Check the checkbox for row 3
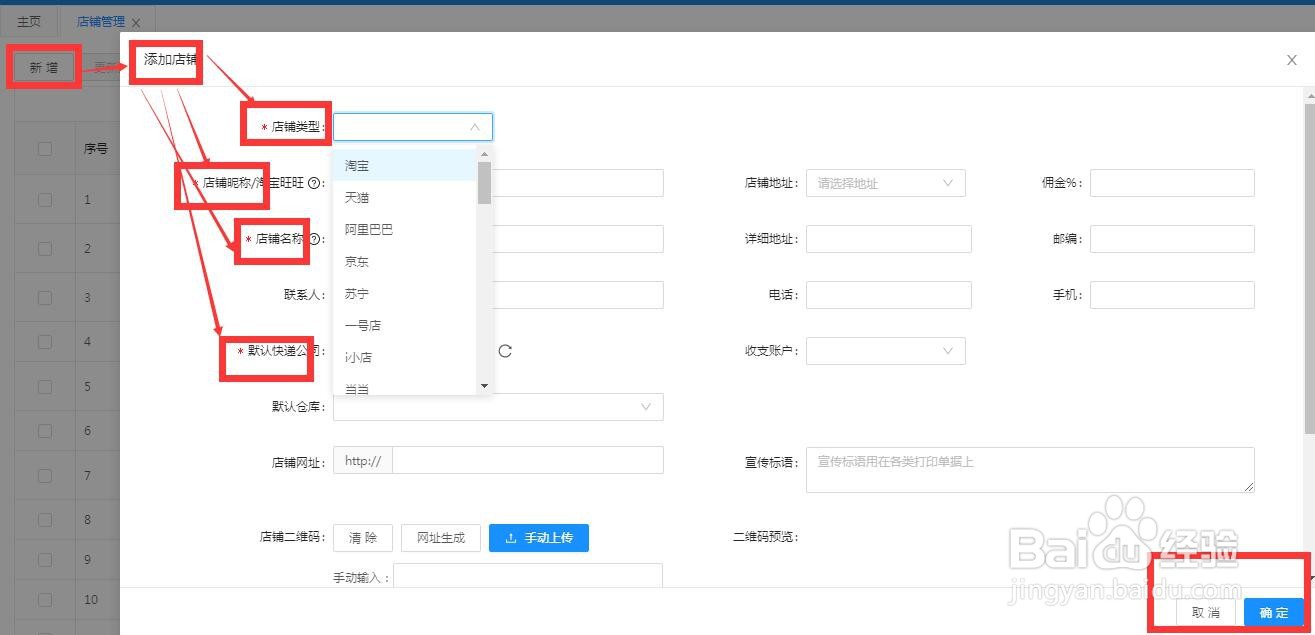1315x635 pixels. coord(45,297)
